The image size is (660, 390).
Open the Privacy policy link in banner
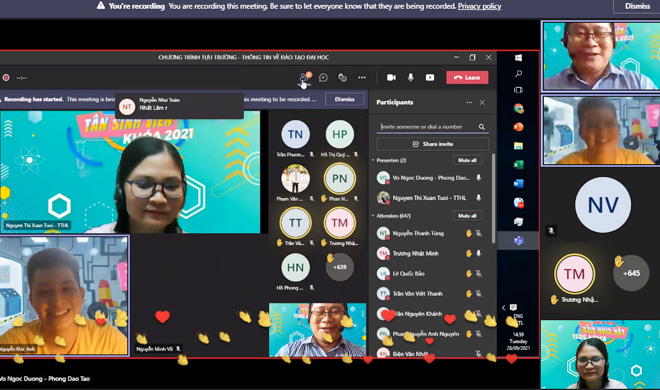click(479, 6)
